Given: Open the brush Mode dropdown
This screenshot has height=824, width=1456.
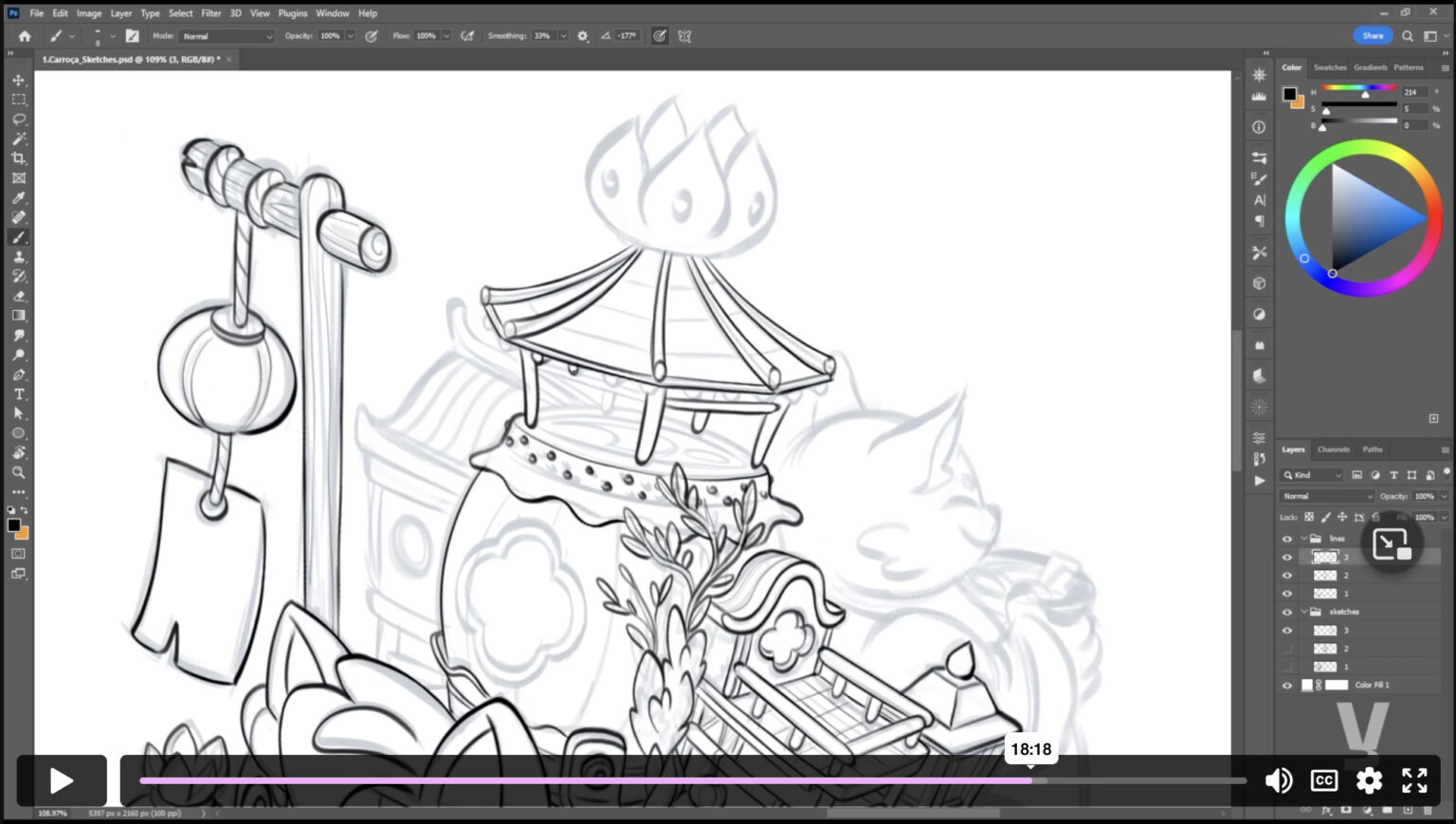Looking at the screenshot, I should (x=227, y=36).
